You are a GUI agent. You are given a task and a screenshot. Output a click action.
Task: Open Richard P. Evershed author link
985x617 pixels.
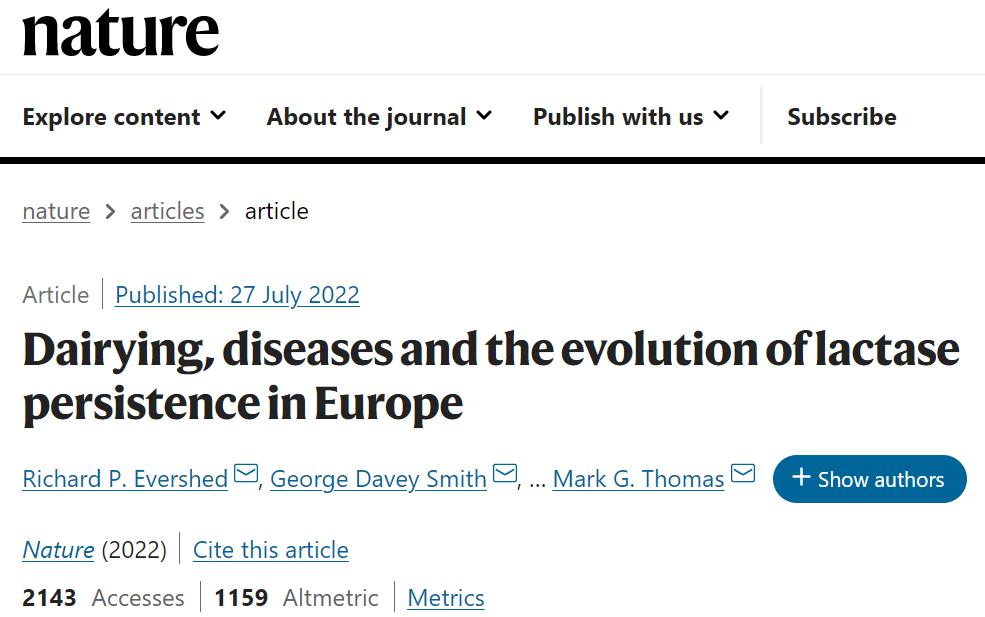click(125, 479)
